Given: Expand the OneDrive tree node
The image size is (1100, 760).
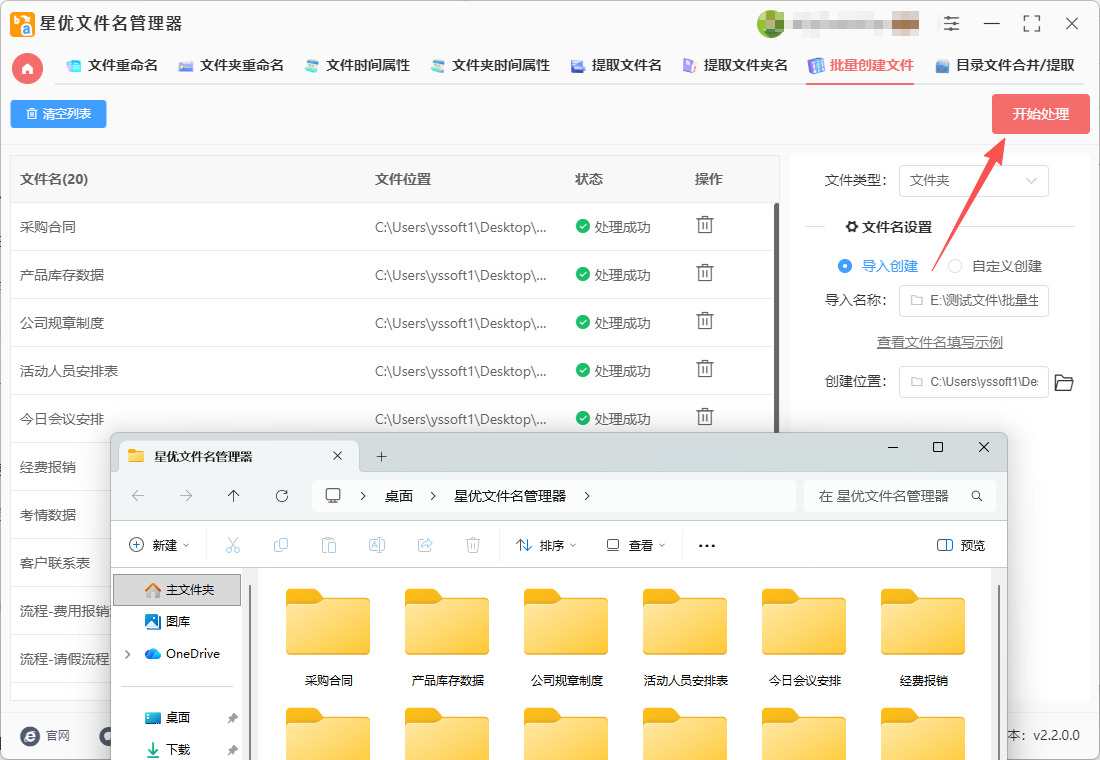Looking at the screenshot, I should 127,654.
